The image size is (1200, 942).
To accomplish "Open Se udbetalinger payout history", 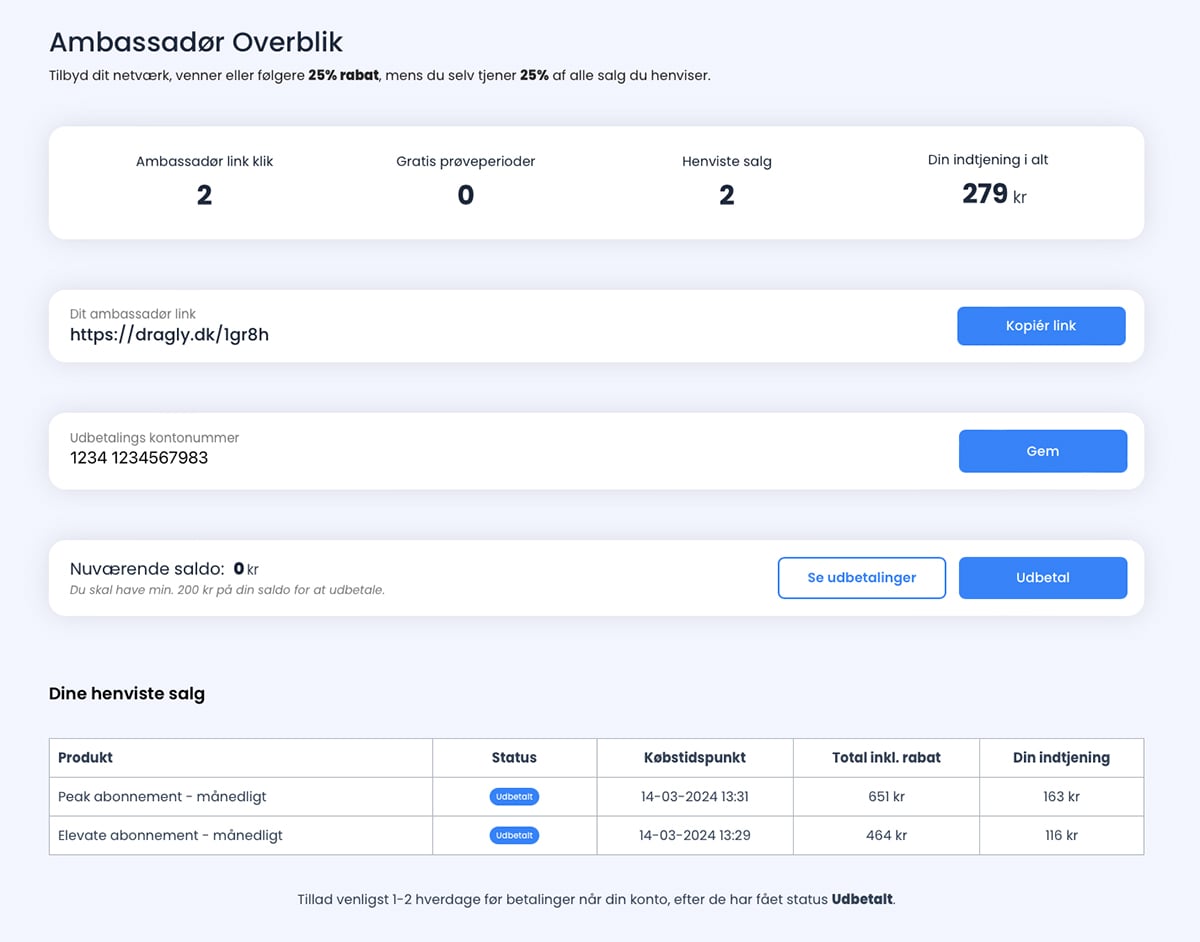I will click(x=861, y=578).
